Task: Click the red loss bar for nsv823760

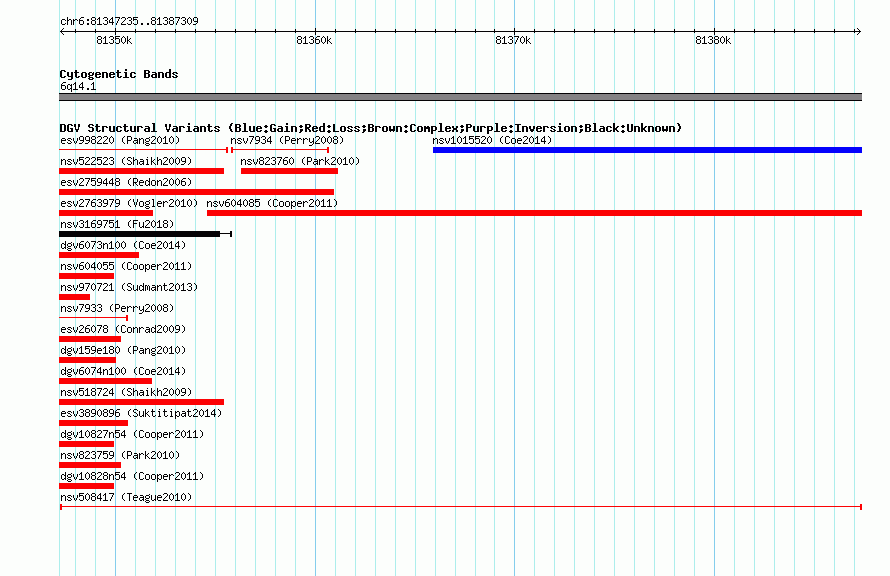Action: click(x=289, y=171)
